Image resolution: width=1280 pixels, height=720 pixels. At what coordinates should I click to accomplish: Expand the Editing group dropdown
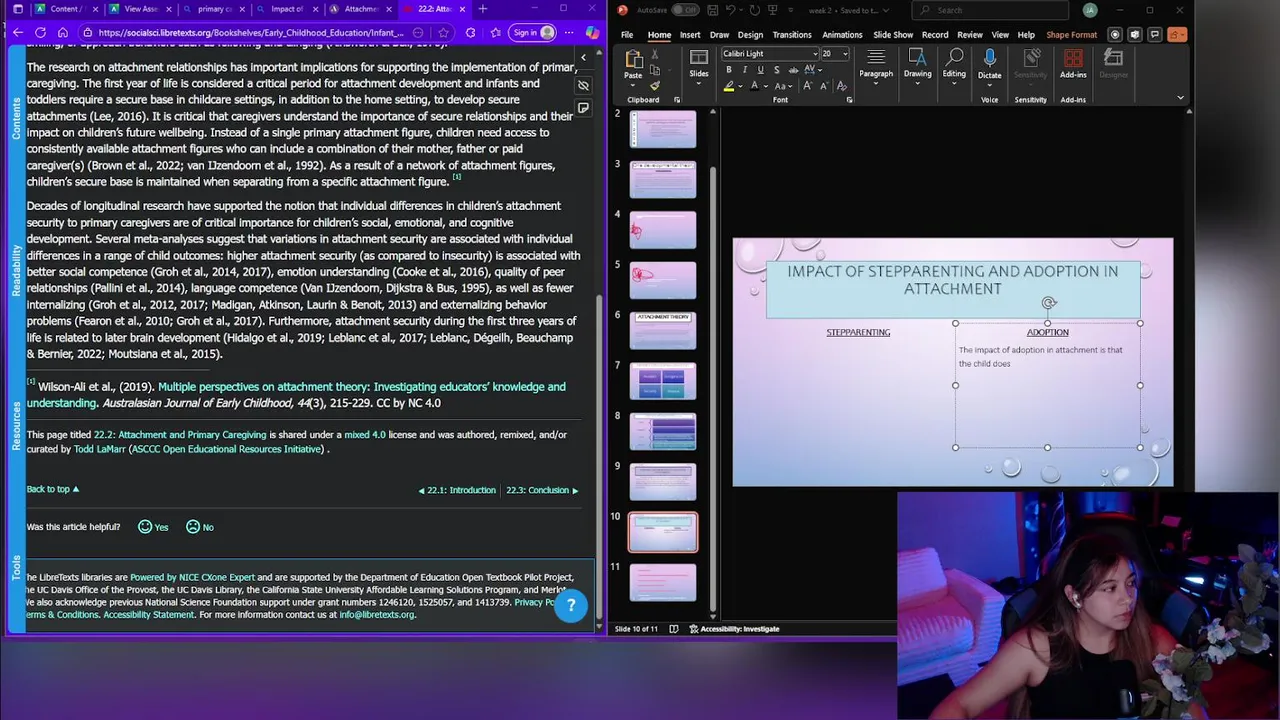tap(954, 84)
